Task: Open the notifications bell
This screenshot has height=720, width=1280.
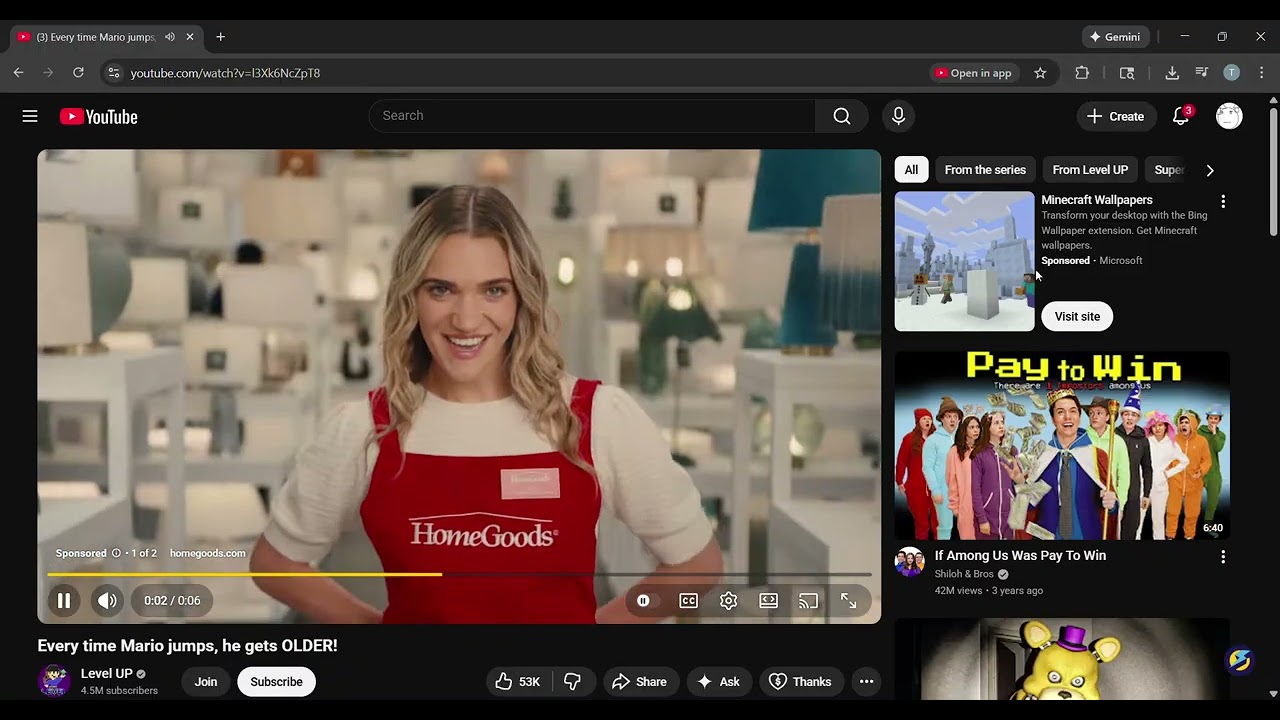Action: point(1181,116)
